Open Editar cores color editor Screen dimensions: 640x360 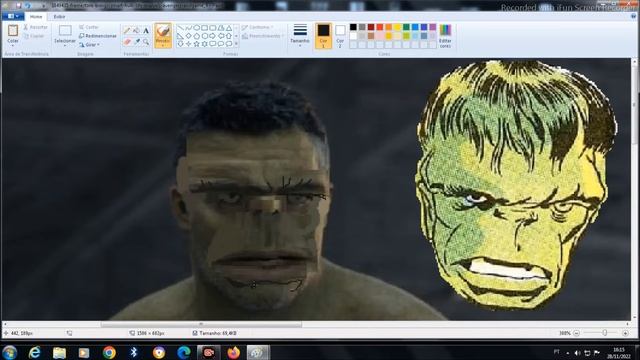[x=445, y=36]
